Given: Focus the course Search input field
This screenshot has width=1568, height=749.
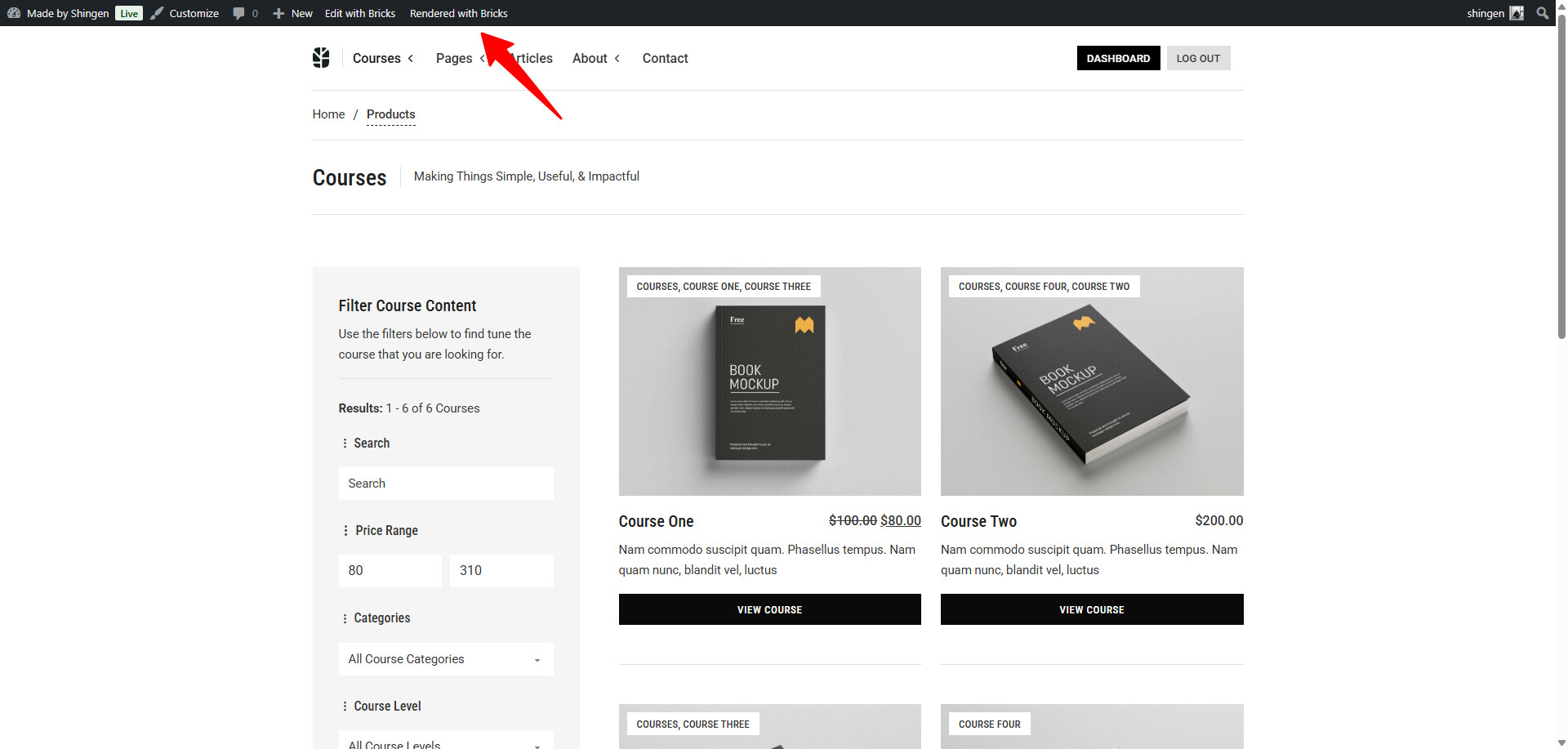Looking at the screenshot, I should (446, 484).
